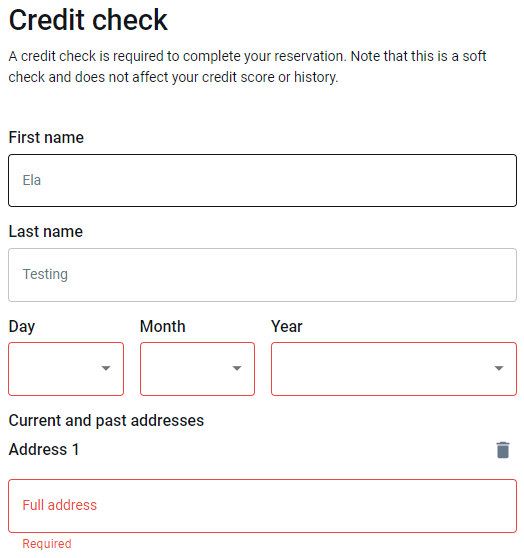Delete Address 1 with the trash icon
Image resolution: width=524 pixels, height=558 pixels.
click(x=503, y=450)
